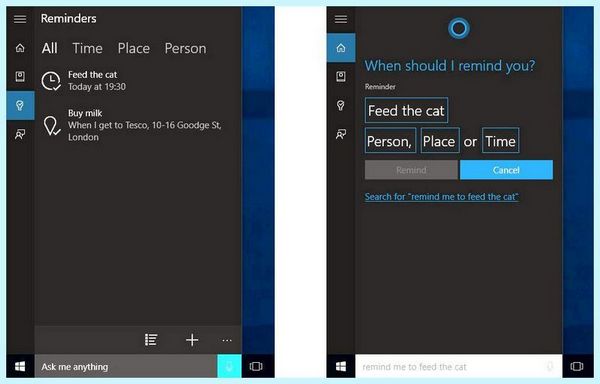Click the 'Today at 19:30' reminder time
The image size is (600, 384).
coord(97,87)
